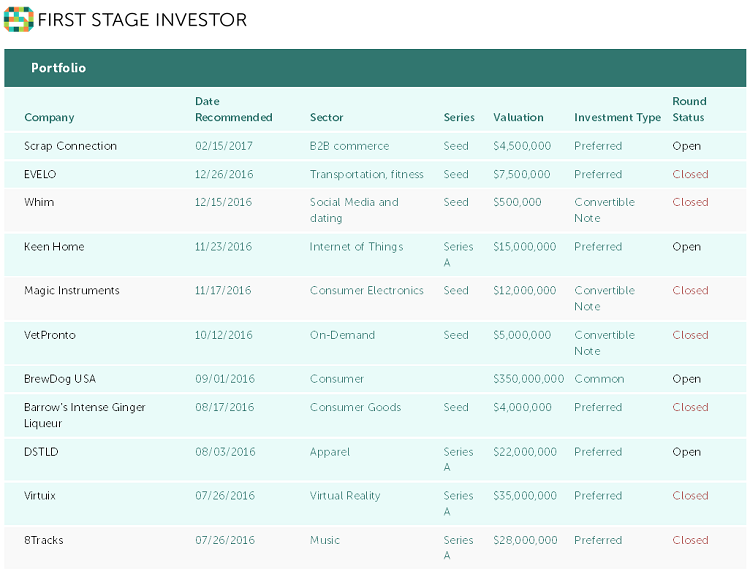Click the Internet of Things sector cell
Screen dimensions: 750x571
pos(356,247)
